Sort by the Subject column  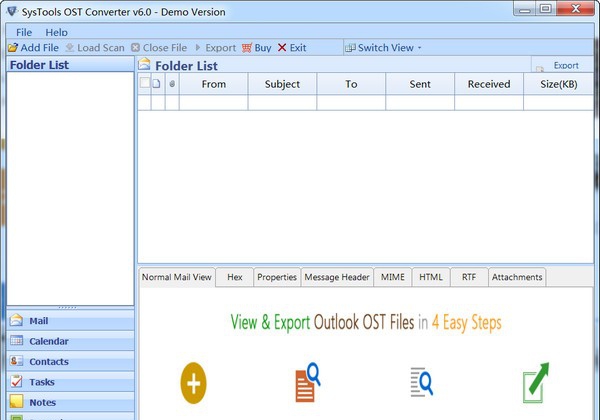[282, 84]
